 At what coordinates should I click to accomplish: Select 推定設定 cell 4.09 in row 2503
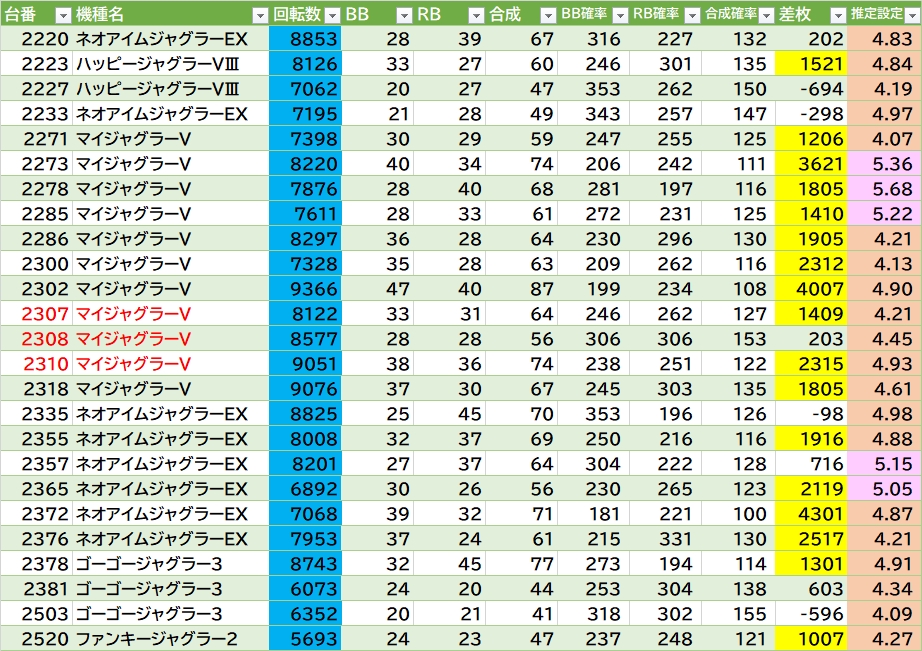[x=884, y=613]
